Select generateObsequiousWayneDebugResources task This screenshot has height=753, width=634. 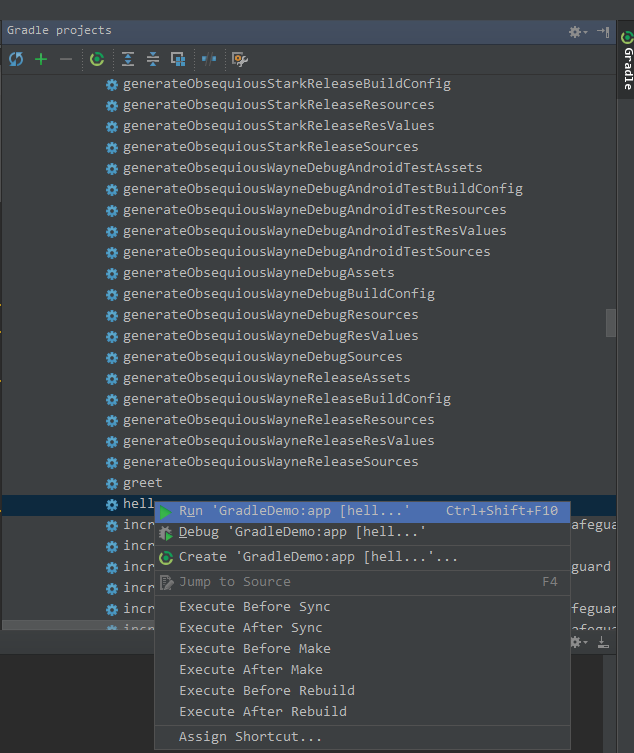click(270, 315)
